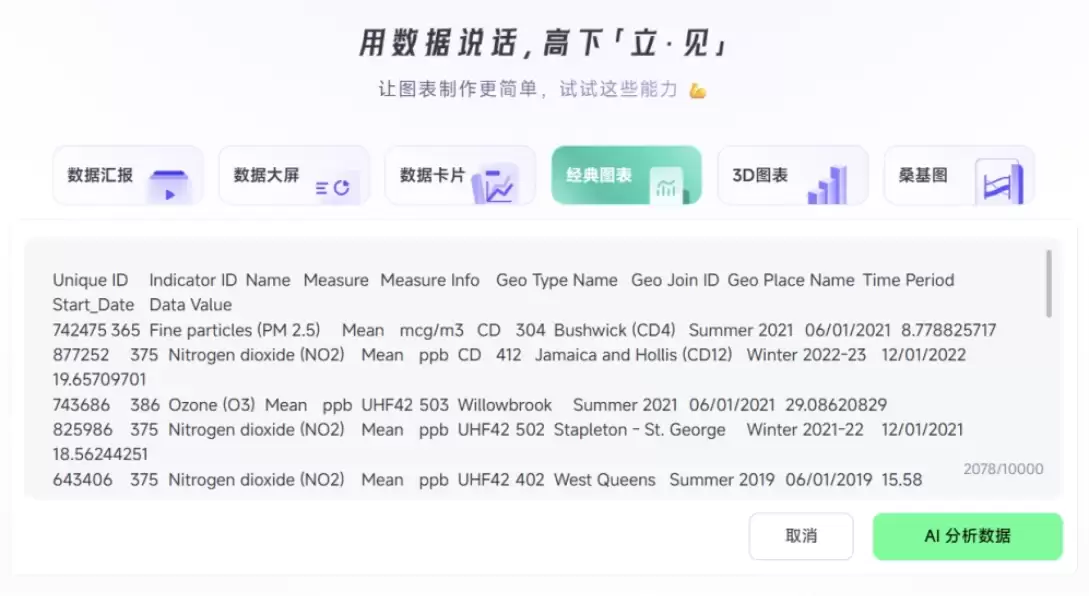Click the Unique ID header text
This screenshot has height=596, width=1089.
(x=91, y=280)
